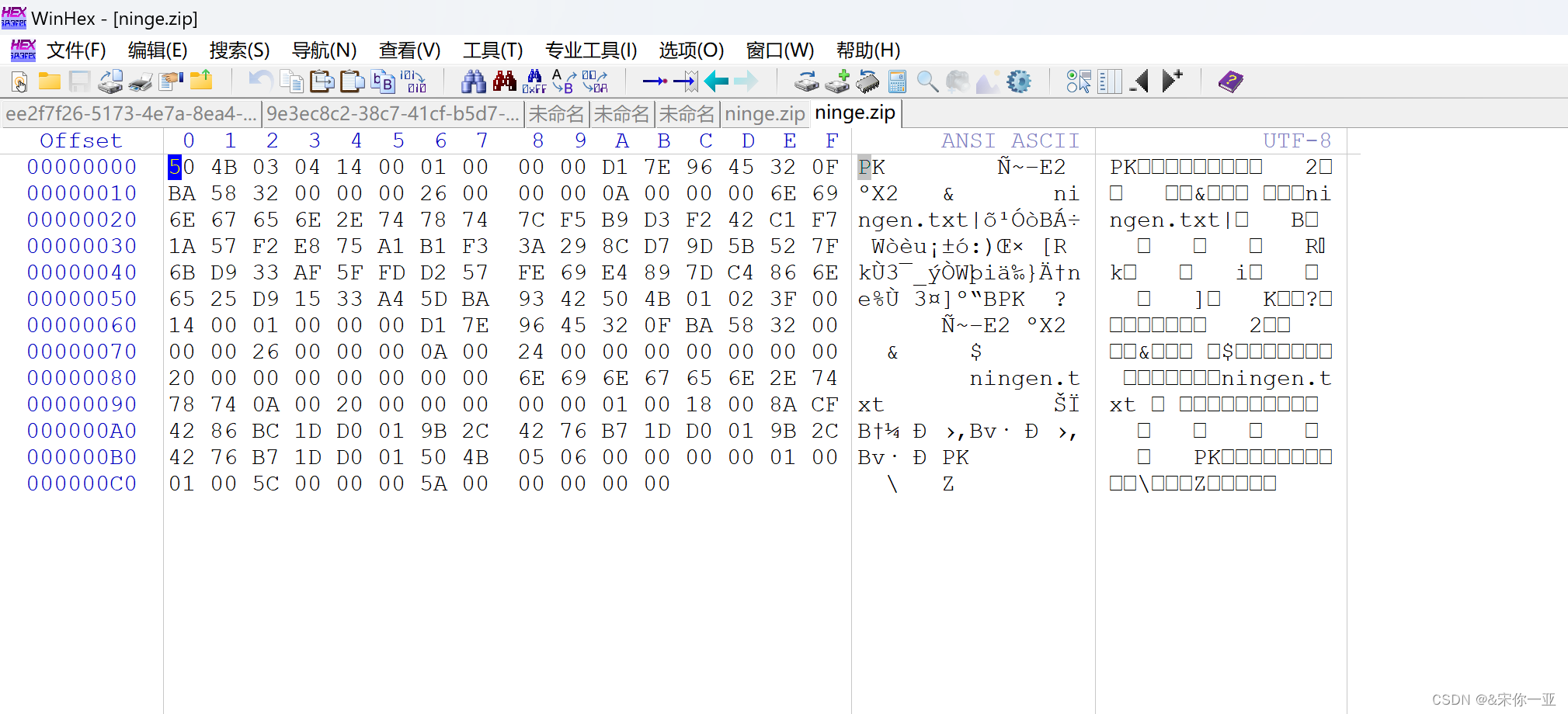Create a new file with the New icon
Viewport: 1568px width, 714px height.
[x=19, y=81]
